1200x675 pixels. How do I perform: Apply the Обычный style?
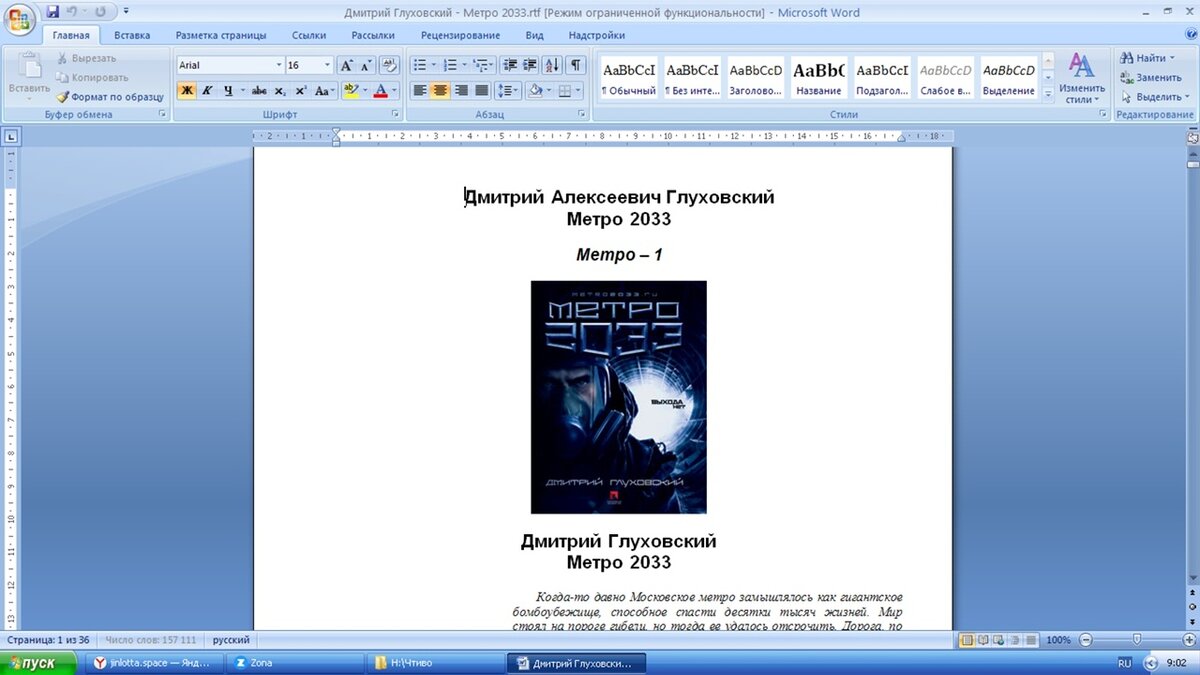[x=629, y=77]
